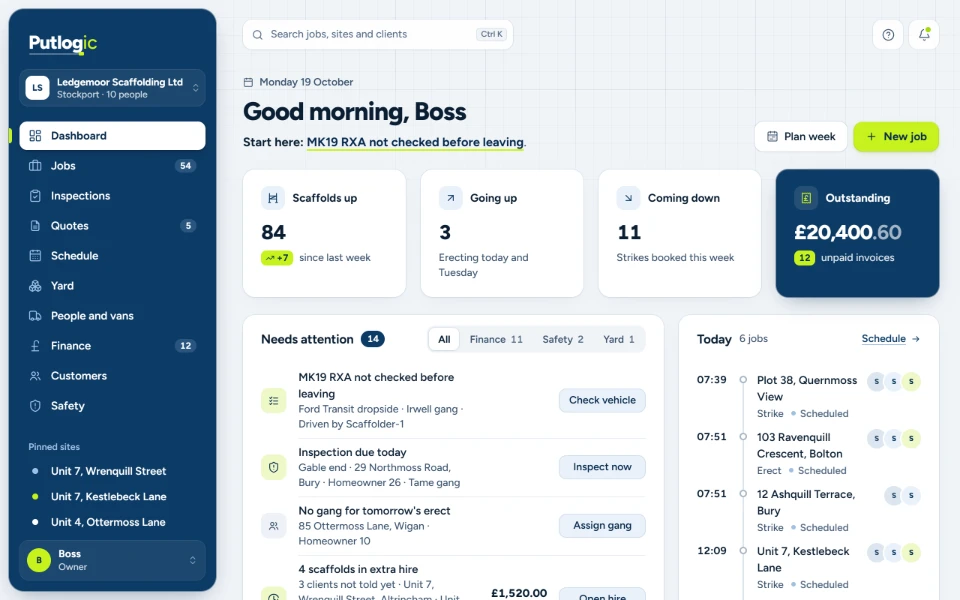The width and height of the screenshot is (960, 600).
Task: Click the Pinned sites heading
Action: pos(54,447)
